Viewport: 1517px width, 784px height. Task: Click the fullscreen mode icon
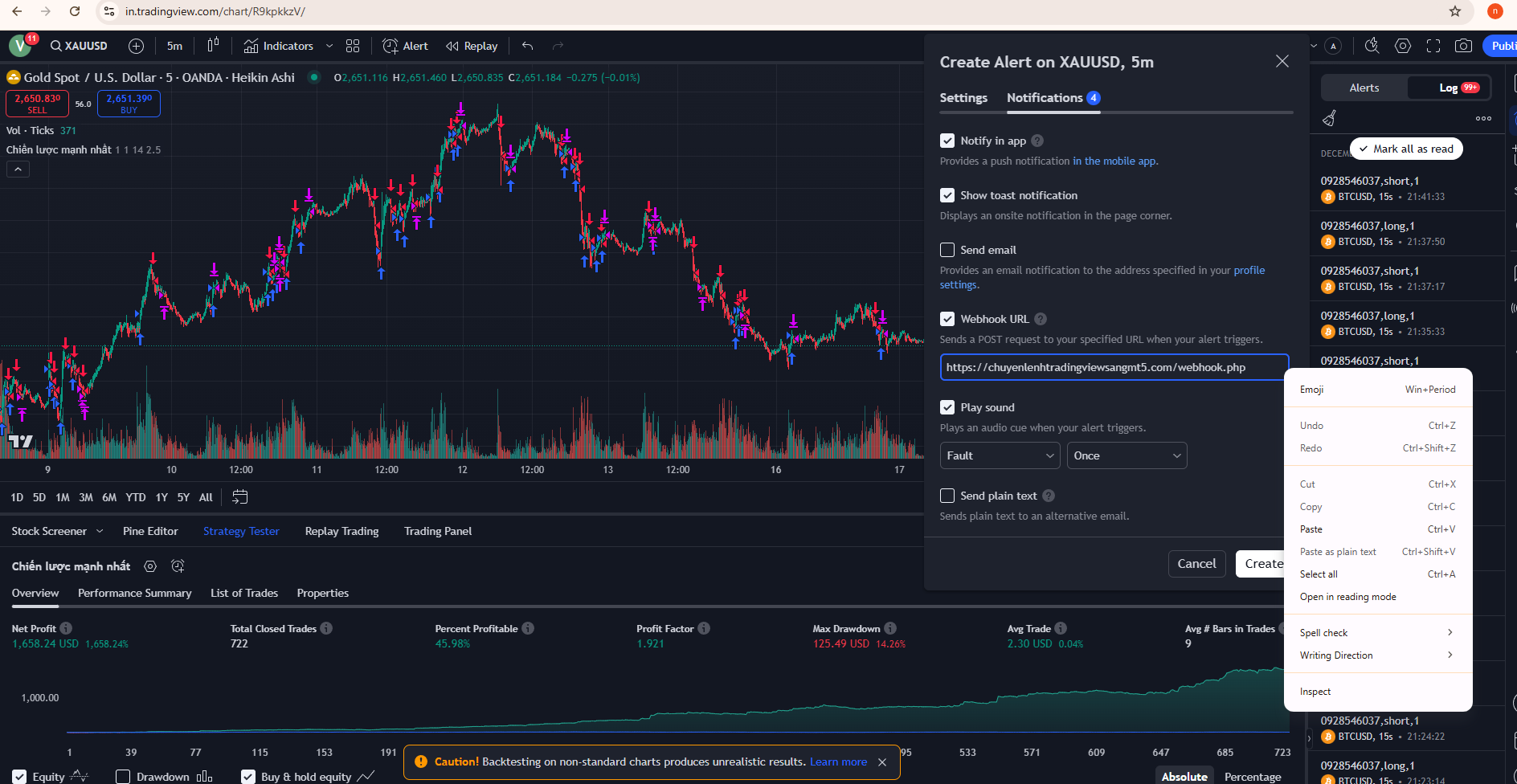pyautogui.click(x=1433, y=46)
